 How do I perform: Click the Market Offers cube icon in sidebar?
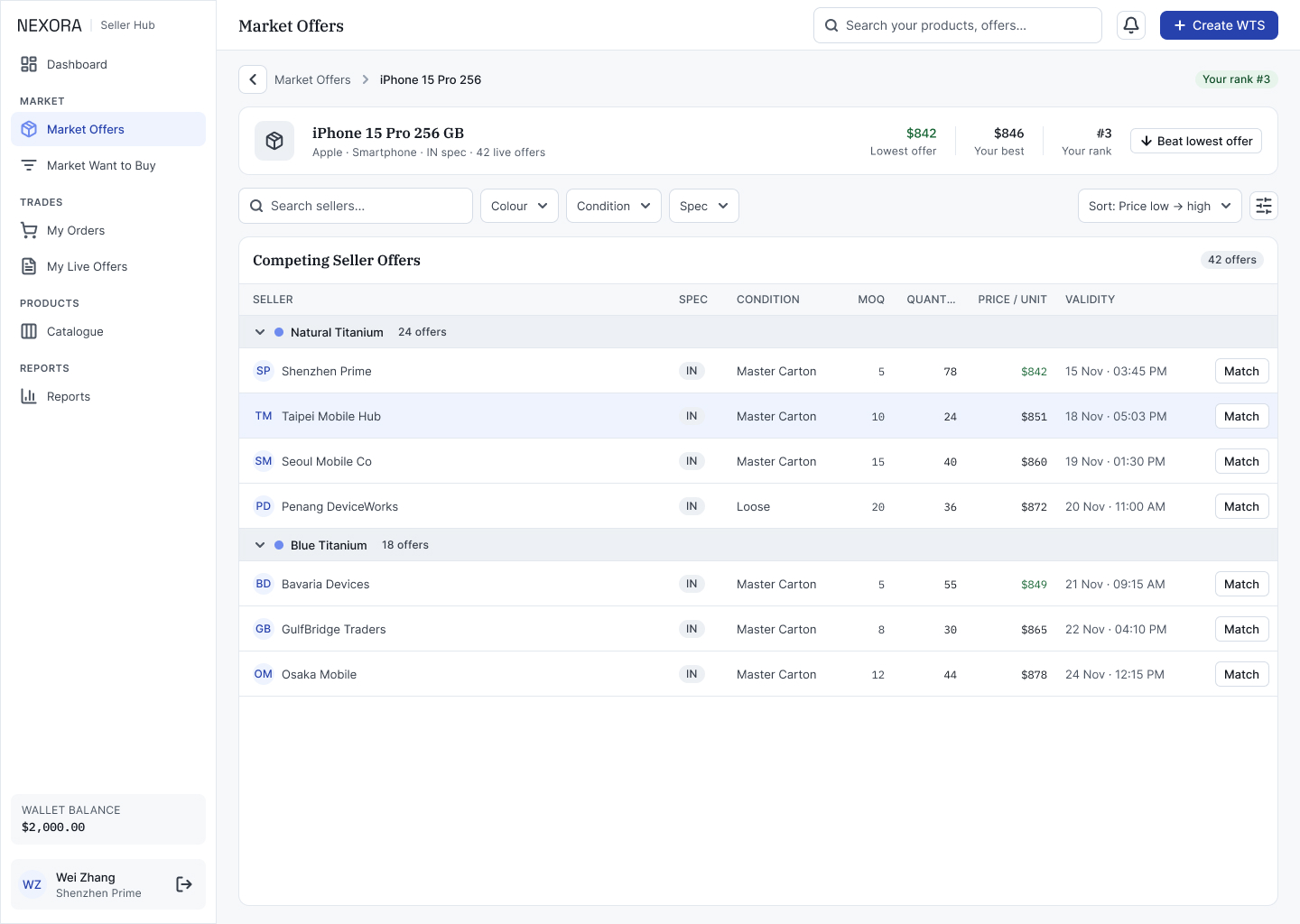(x=29, y=129)
